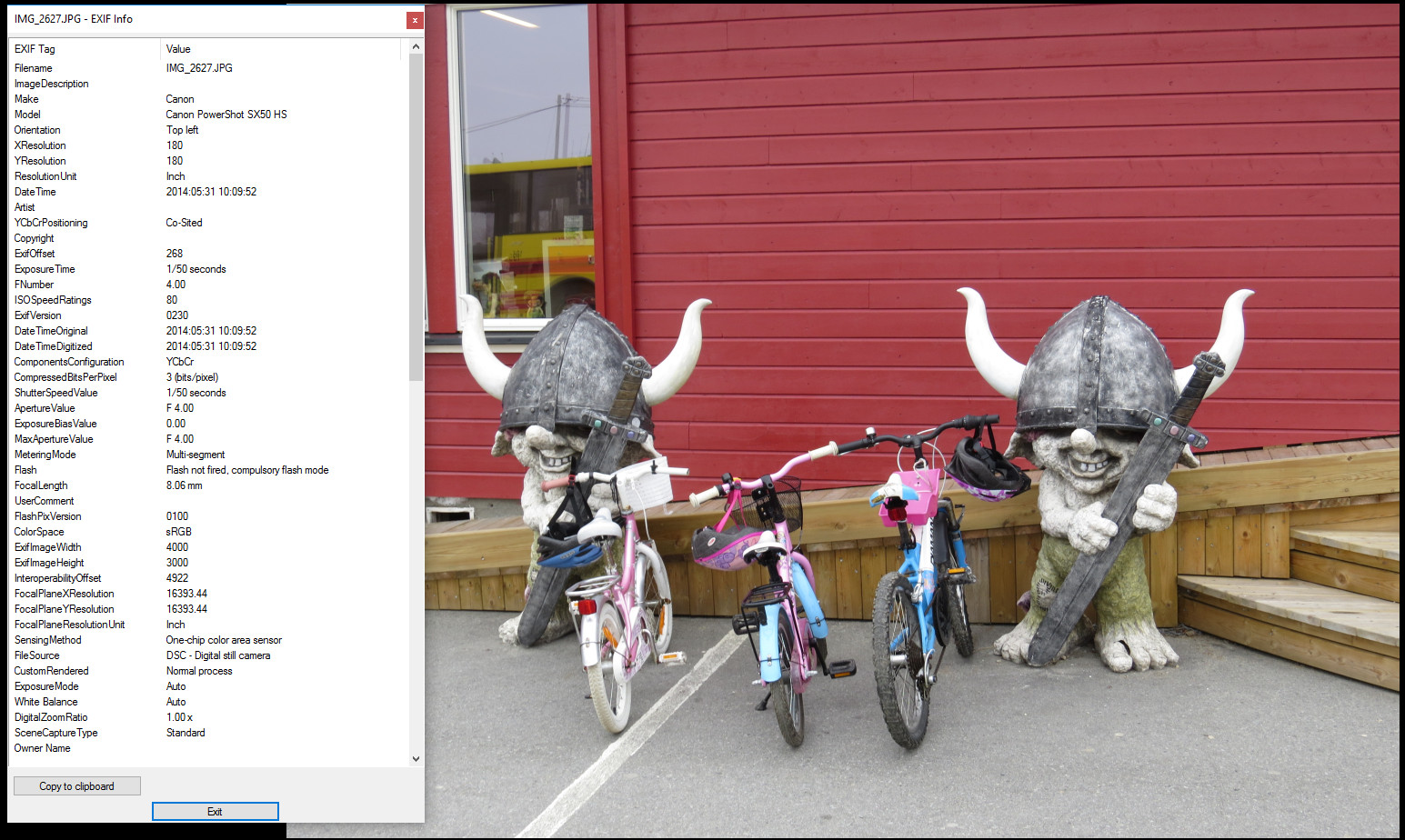Screen dimensions: 1405x840
Task: Select the FlashPixVersion value "0100"
Action: pos(177,516)
